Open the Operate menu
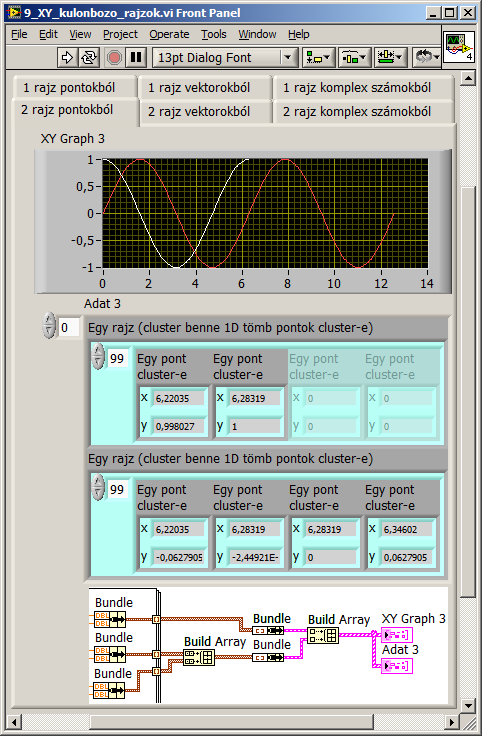This screenshot has height=736, width=482. (x=169, y=34)
